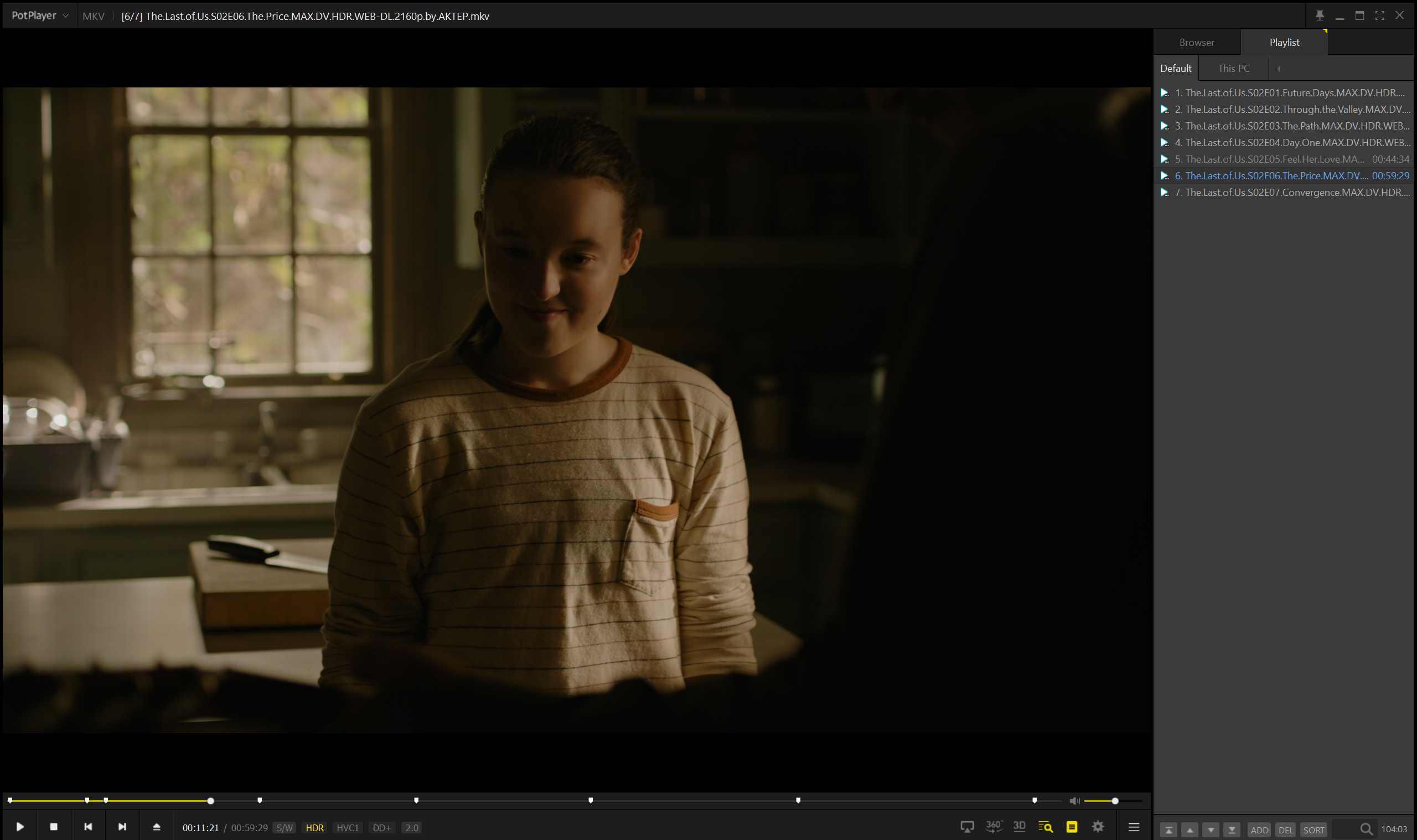Toggle 360 degree video mode
The height and width of the screenshot is (840, 1417).
tap(994, 826)
